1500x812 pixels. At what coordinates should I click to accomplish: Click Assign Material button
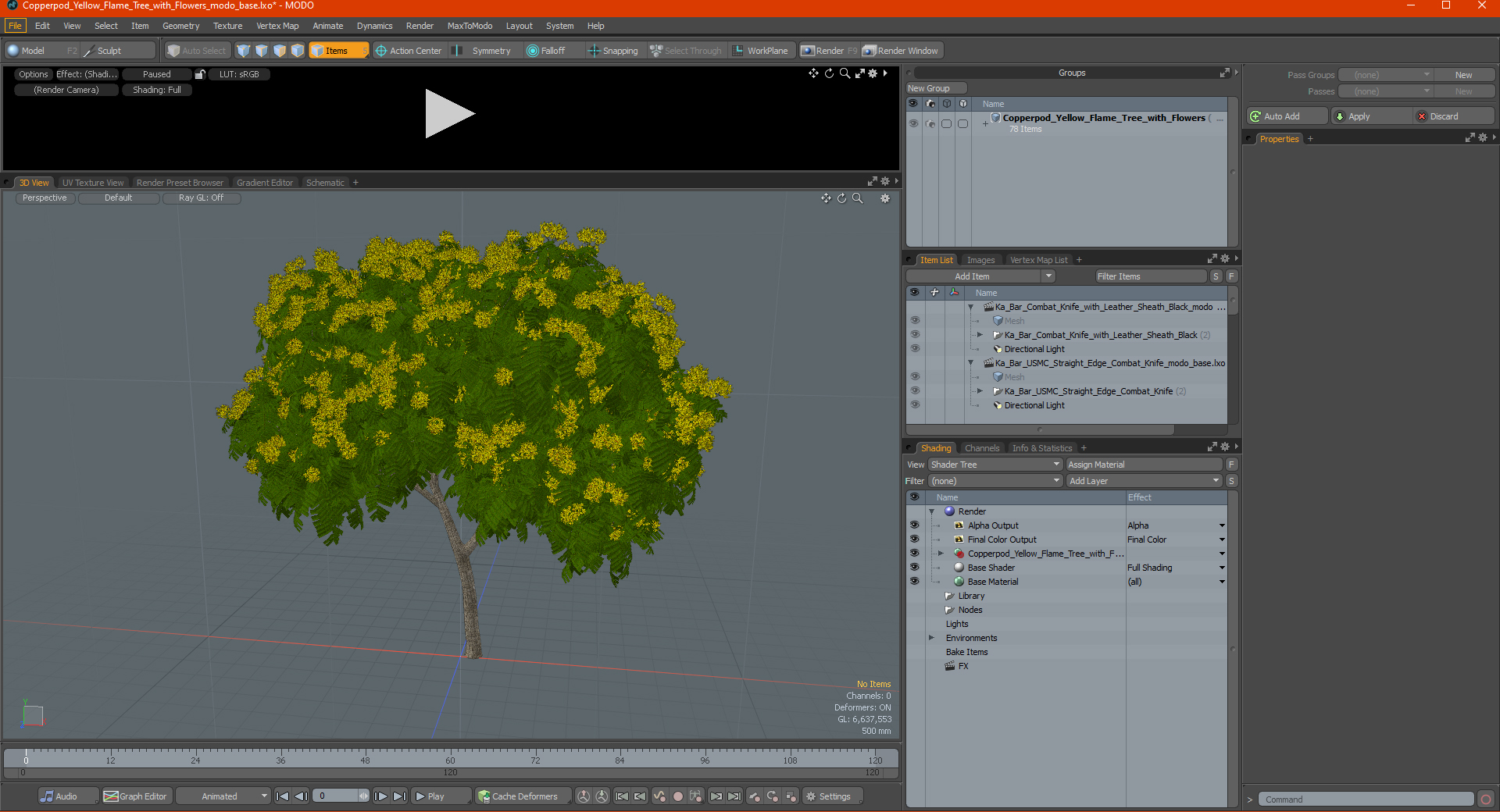coord(1144,465)
